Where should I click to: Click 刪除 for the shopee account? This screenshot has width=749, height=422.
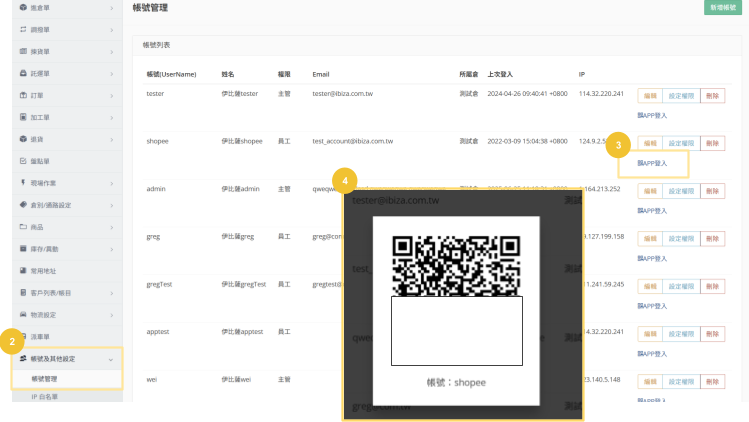[713, 143]
